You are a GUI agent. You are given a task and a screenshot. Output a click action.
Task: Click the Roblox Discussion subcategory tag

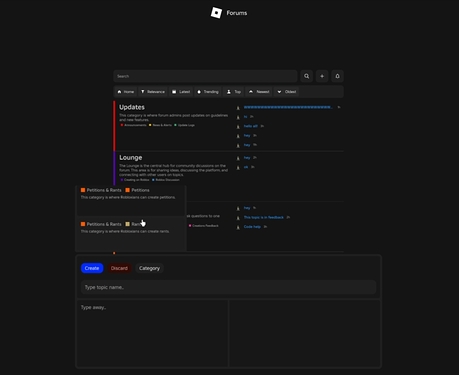pos(167,180)
